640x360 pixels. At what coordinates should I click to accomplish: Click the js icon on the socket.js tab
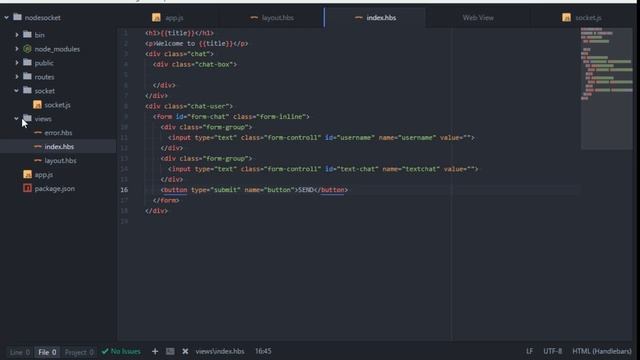(x=567, y=18)
